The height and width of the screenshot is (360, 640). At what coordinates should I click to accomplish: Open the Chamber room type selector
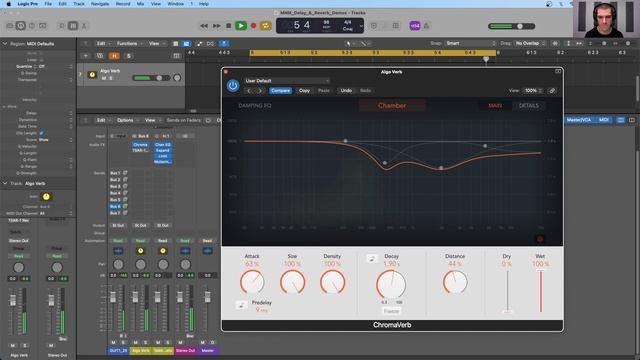click(x=392, y=106)
